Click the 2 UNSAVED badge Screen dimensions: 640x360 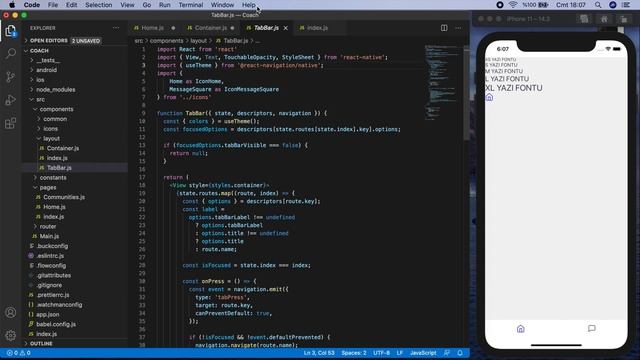click(86, 41)
